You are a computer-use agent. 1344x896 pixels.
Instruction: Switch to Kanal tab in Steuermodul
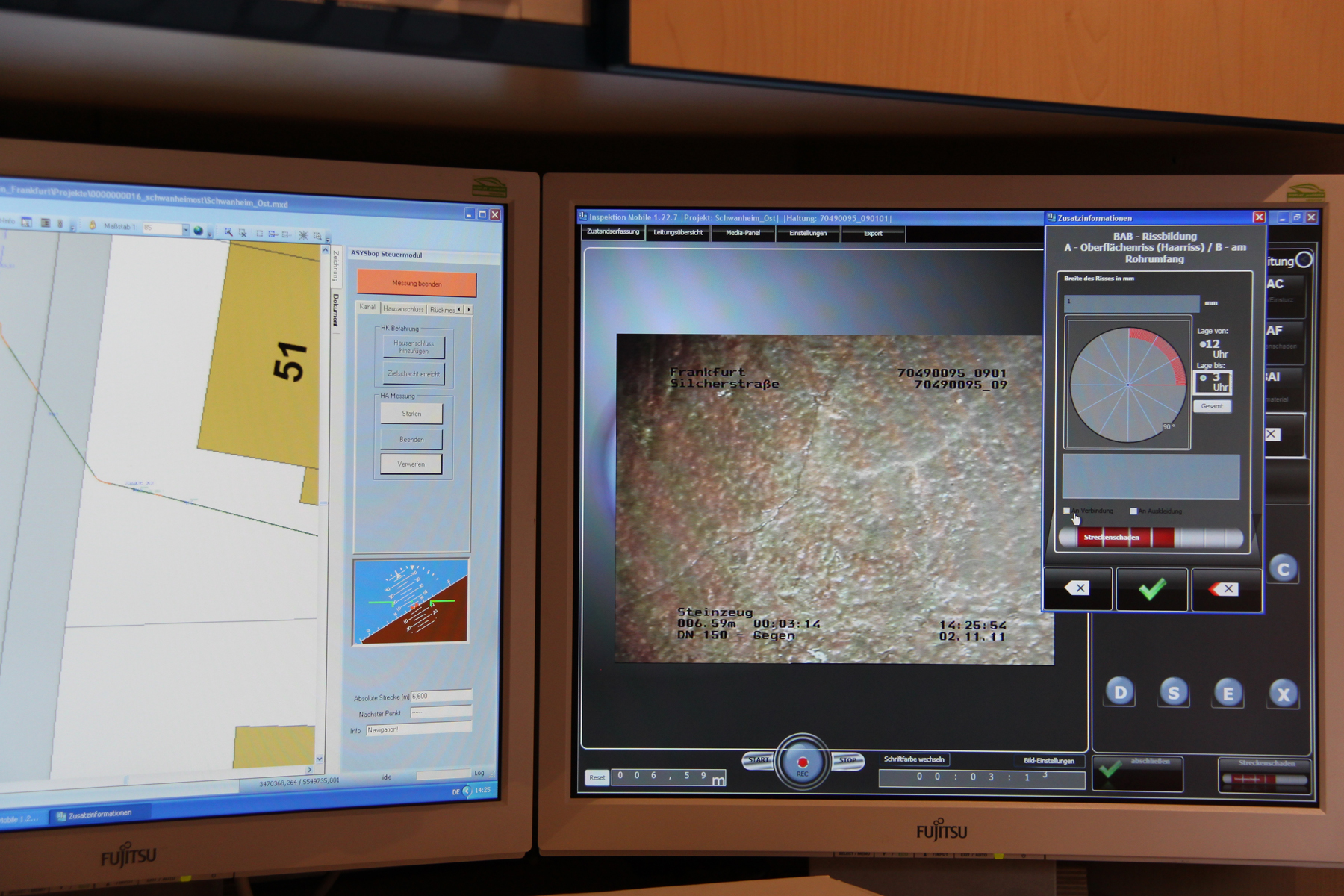[x=367, y=307]
